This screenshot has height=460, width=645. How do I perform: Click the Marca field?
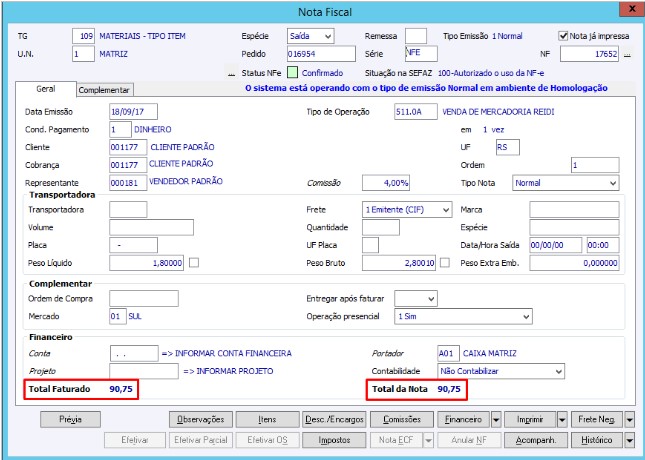(574, 209)
